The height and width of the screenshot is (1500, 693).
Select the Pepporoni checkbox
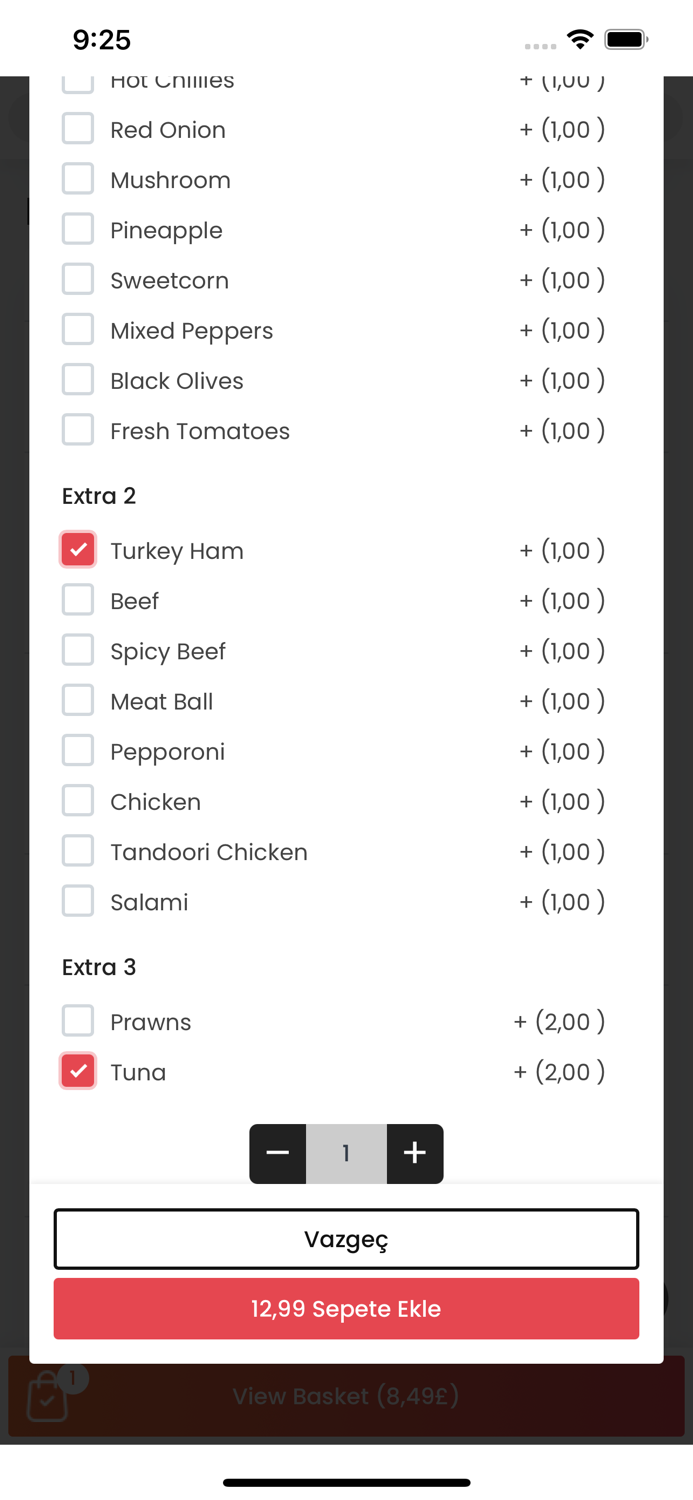pyautogui.click(x=78, y=751)
